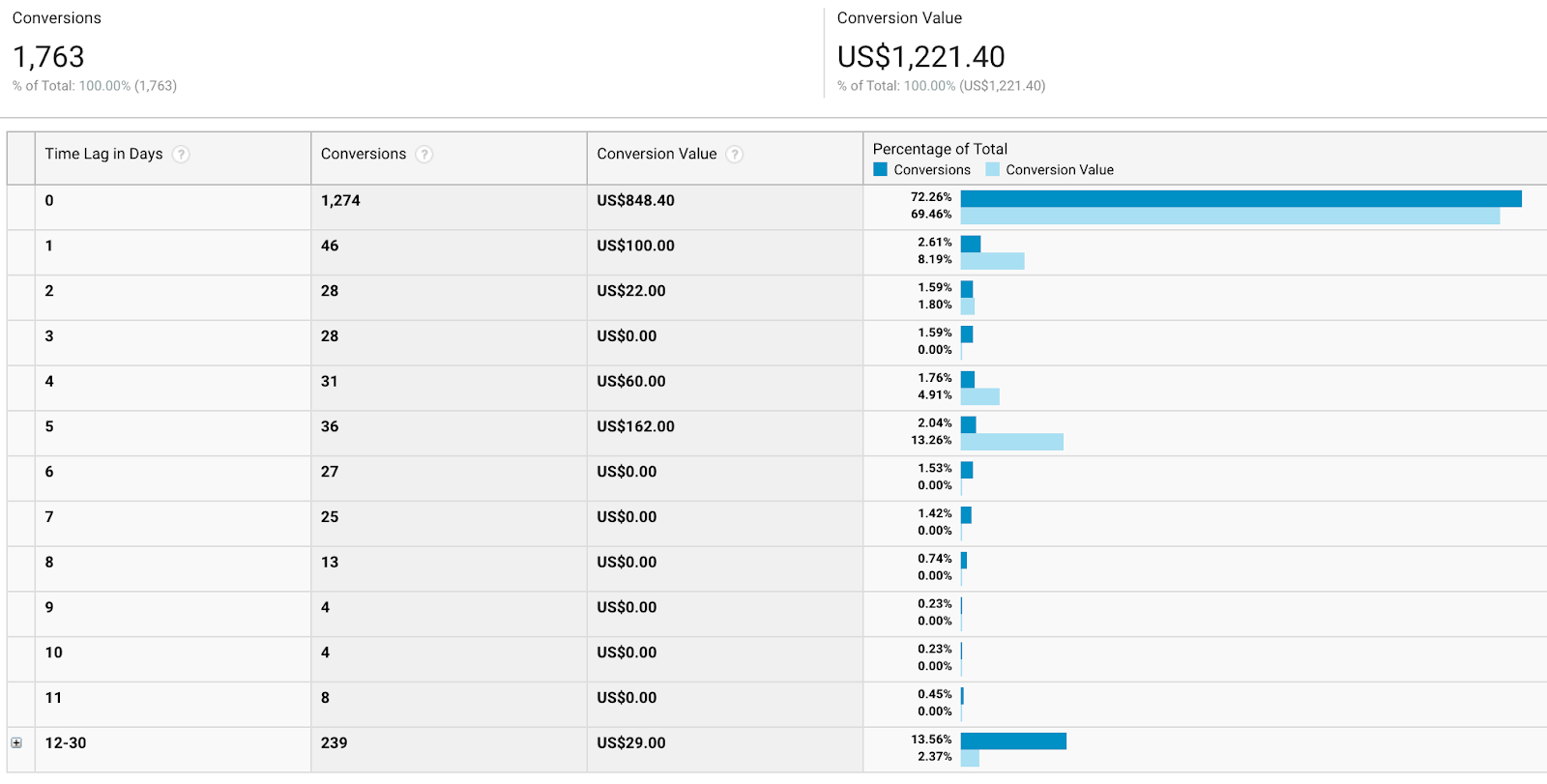Screen dimensions: 1547x784
Task: Click the 12-30 time lag label
Action: 66,743
